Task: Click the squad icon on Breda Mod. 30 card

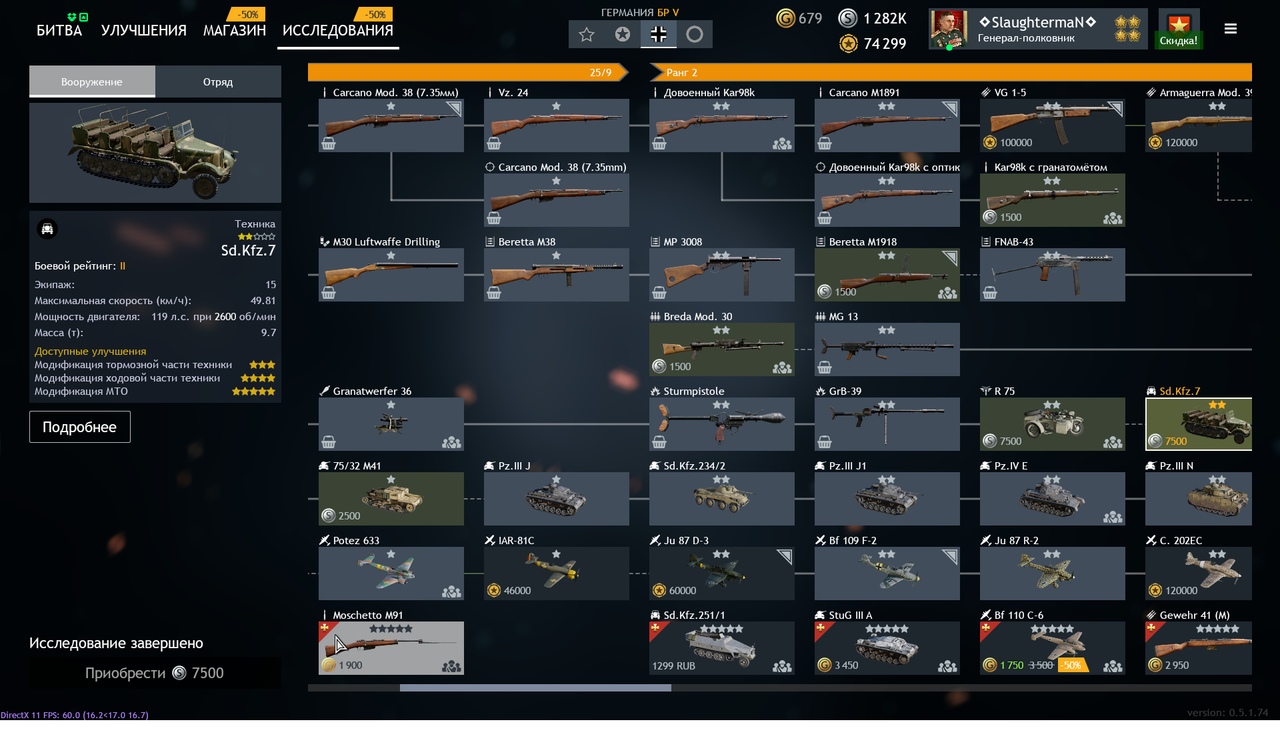Action: [x=782, y=367]
